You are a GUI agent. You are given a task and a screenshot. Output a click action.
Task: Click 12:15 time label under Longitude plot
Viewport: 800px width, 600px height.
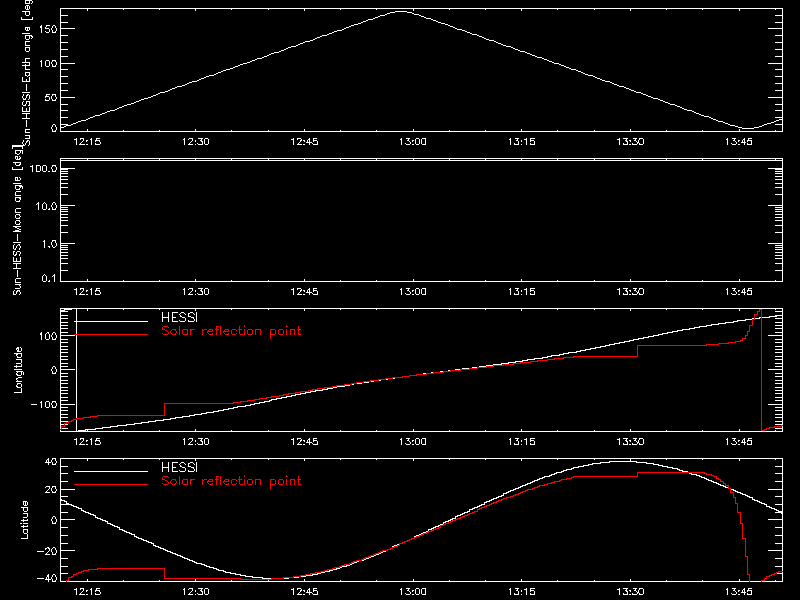coord(87,442)
